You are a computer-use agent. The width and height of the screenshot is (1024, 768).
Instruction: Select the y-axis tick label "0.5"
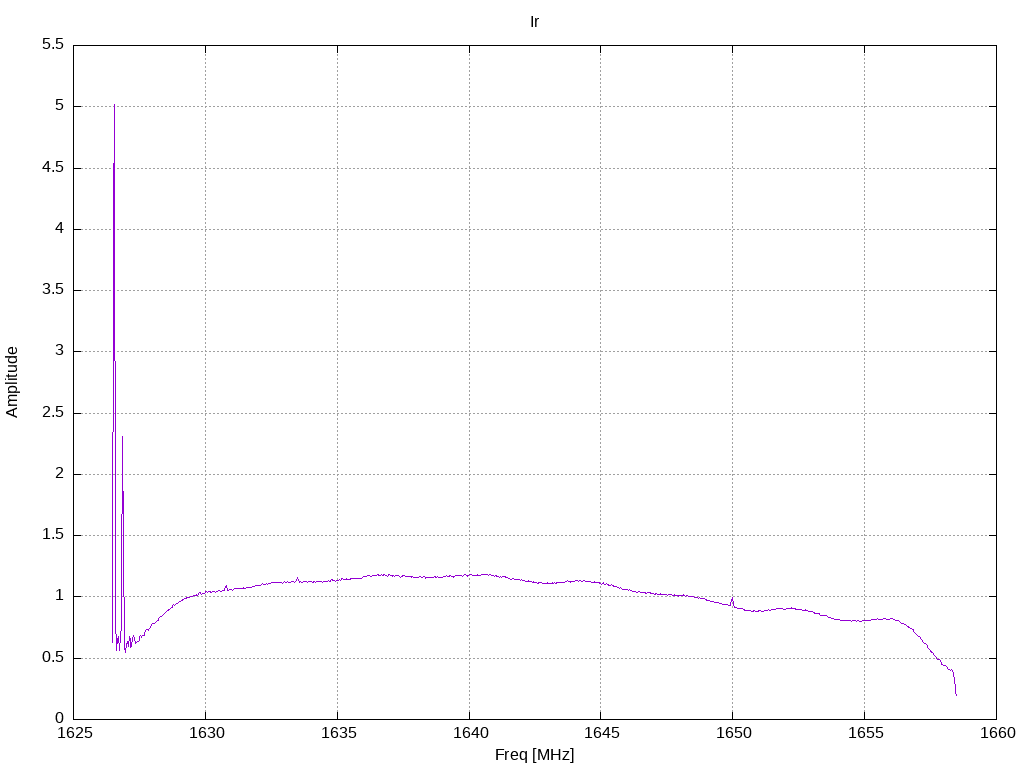point(53,657)
